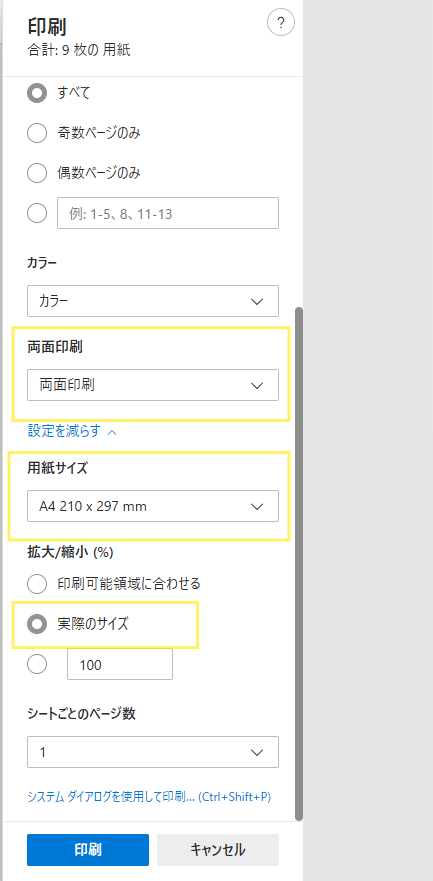This screenshot has height=881, width=433.
Task: Choose 実際のサイズ radio button
Action: tap(37, 624)
